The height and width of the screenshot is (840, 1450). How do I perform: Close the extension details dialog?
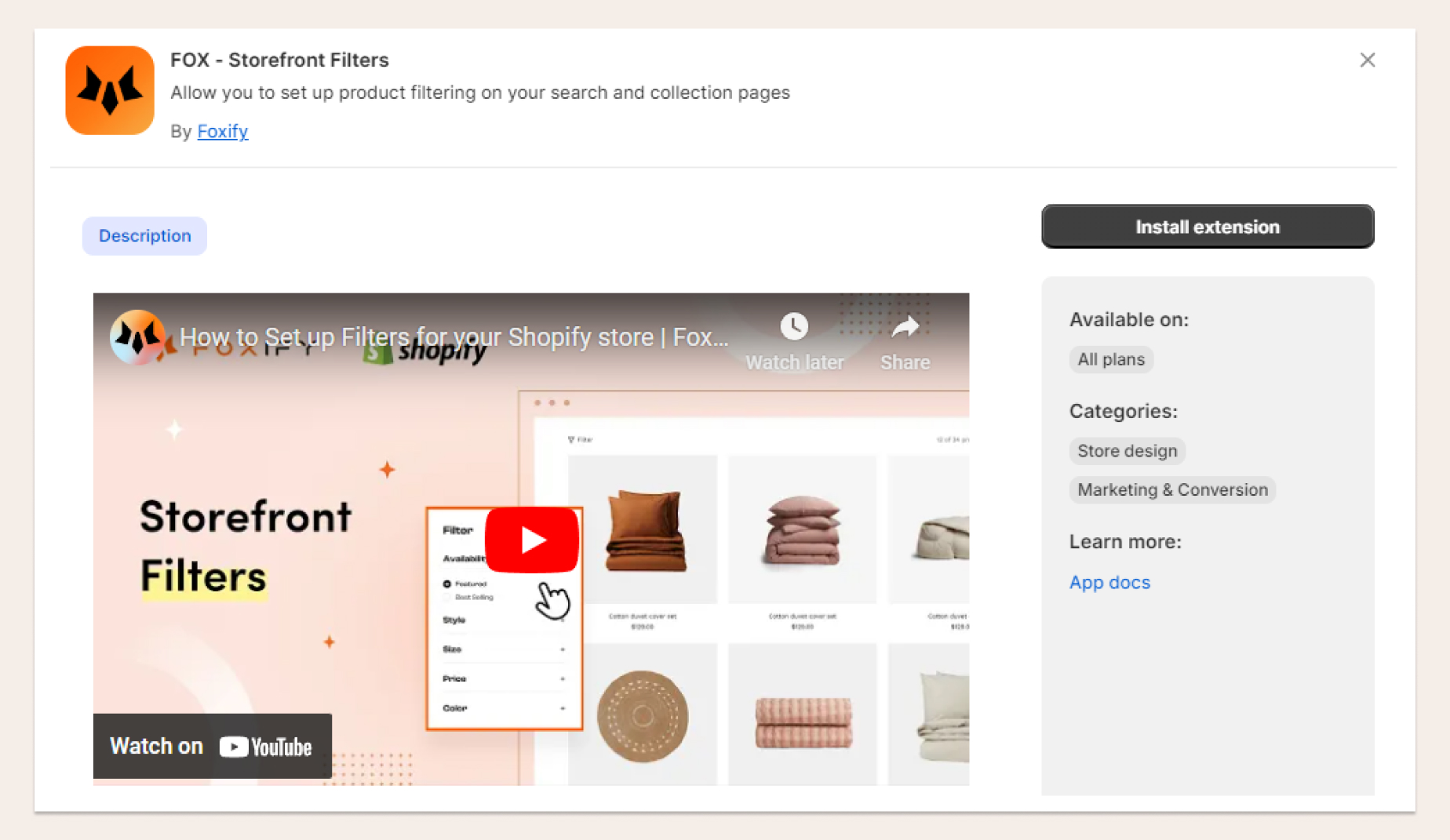(x=1368, y=60)
